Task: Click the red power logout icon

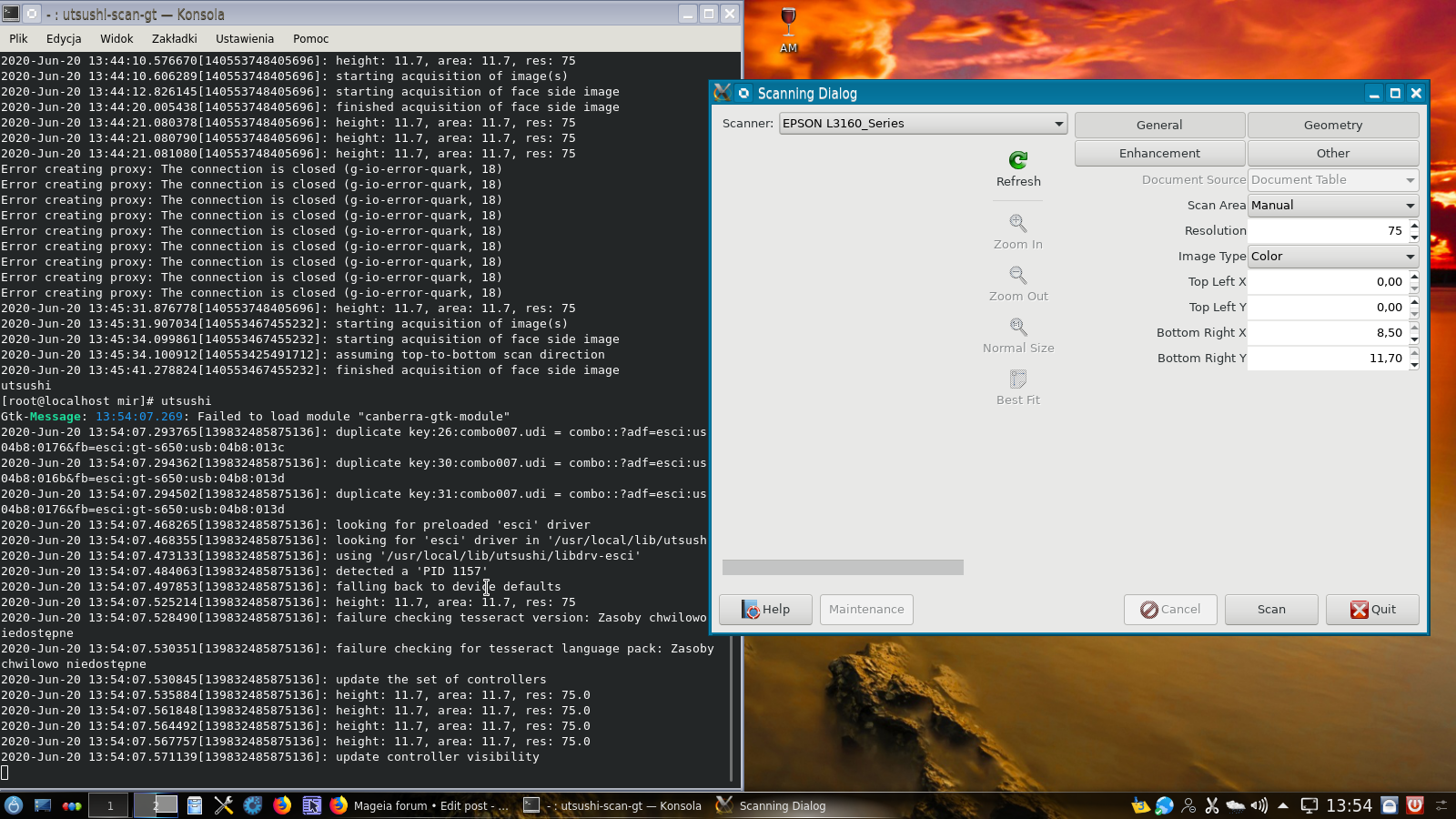Action: click(1415, 805)
